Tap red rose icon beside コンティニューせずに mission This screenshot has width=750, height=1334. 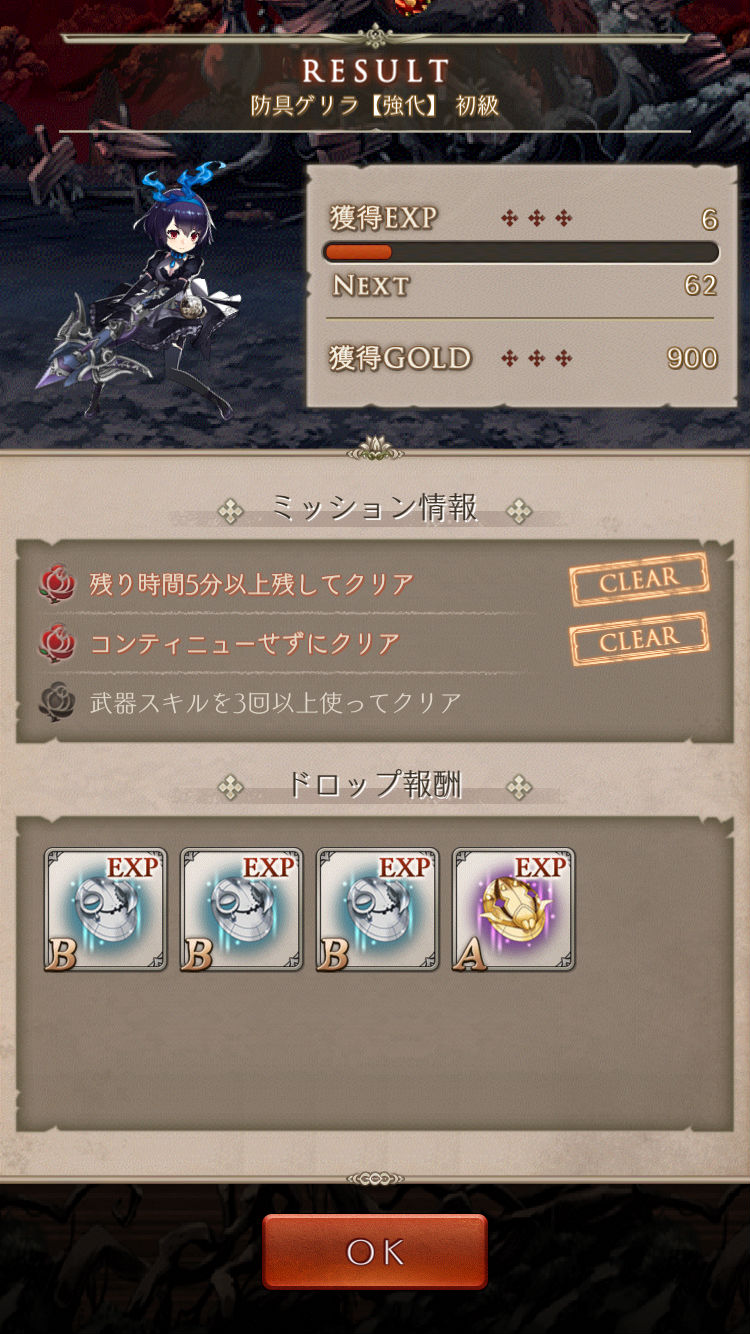(x=57, y=643)
